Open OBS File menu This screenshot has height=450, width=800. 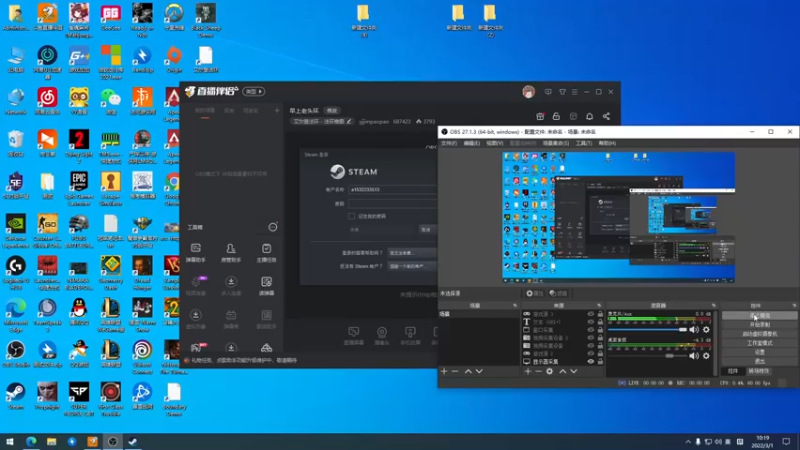(x=449, y=143)
